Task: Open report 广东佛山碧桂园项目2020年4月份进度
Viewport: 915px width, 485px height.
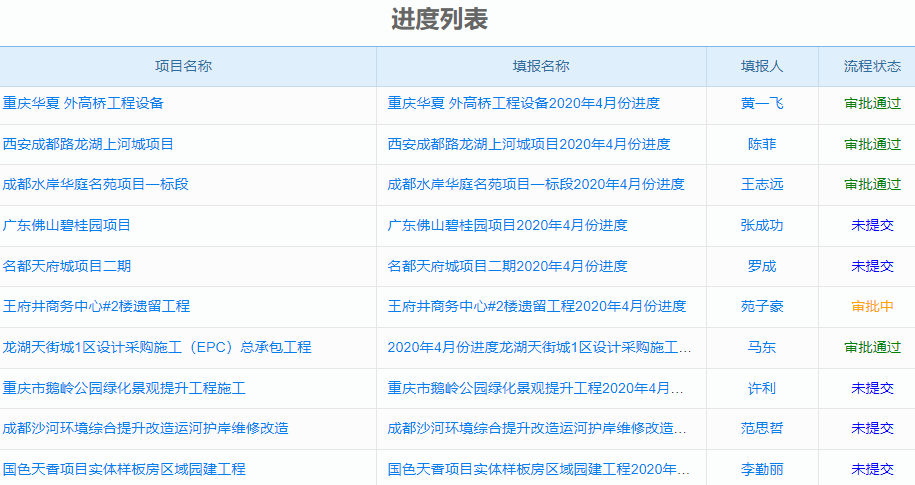Action: tap(507, 225)
